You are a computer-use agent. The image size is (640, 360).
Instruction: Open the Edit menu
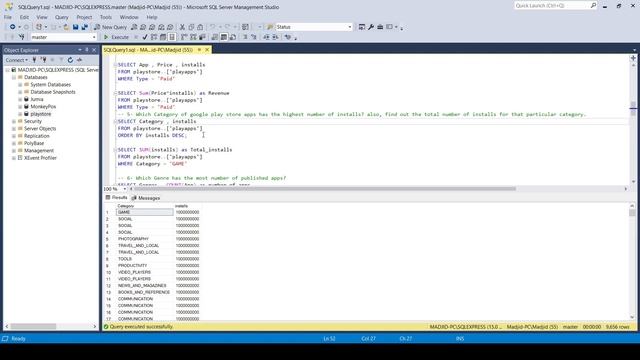click(x=24, y=17)
